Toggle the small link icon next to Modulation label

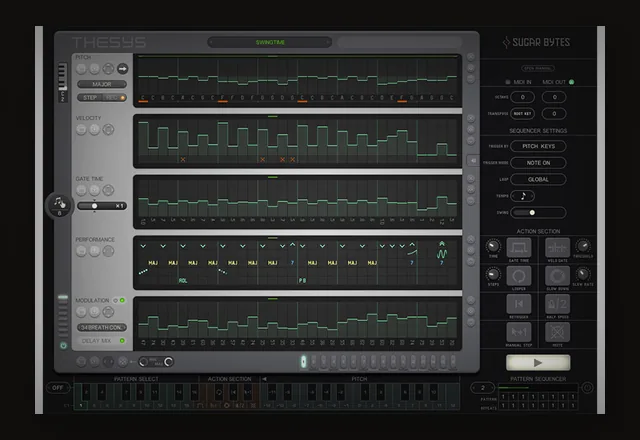pos(116,300)
